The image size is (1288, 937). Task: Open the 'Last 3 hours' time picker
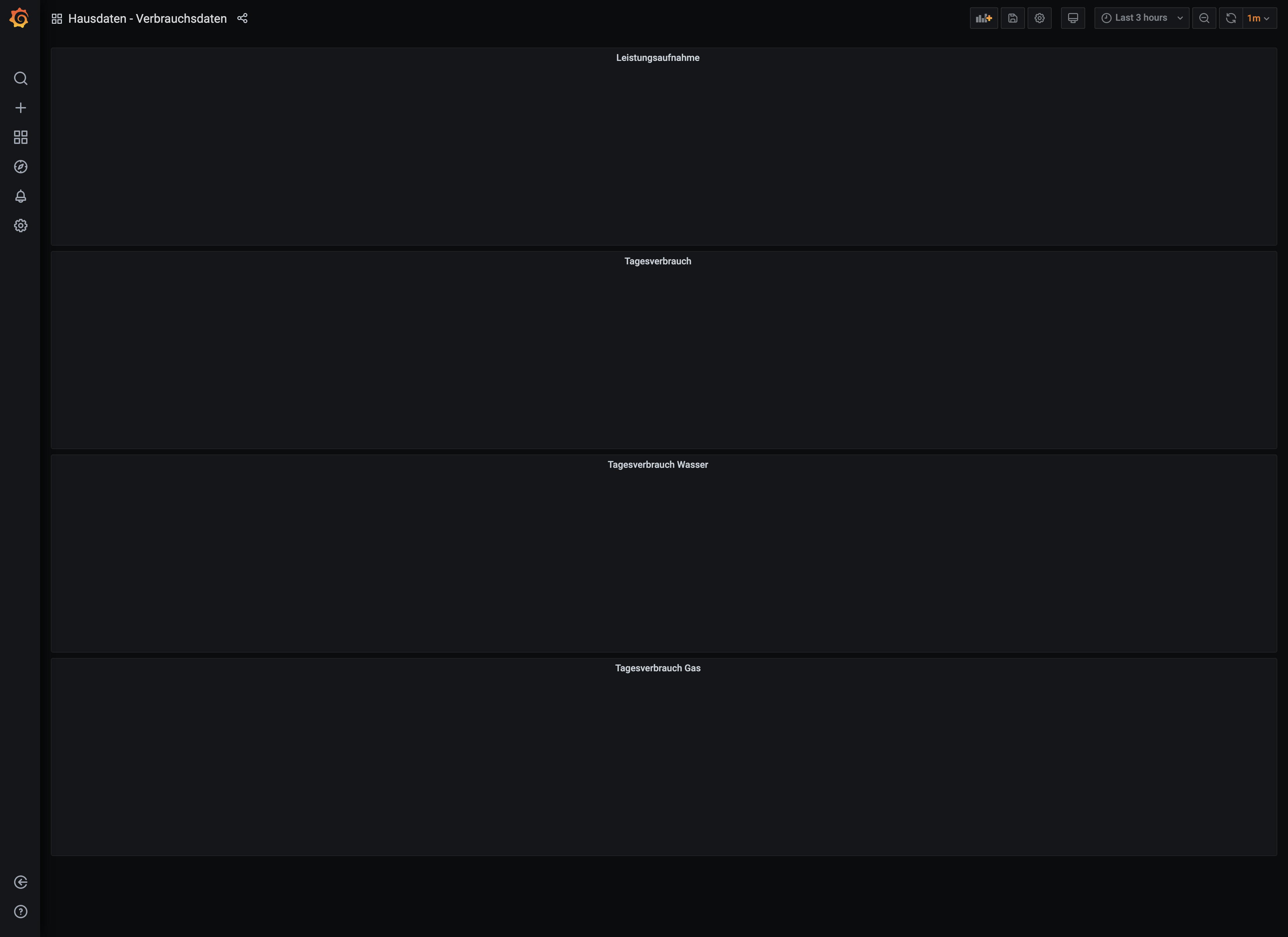[1141, 18]
